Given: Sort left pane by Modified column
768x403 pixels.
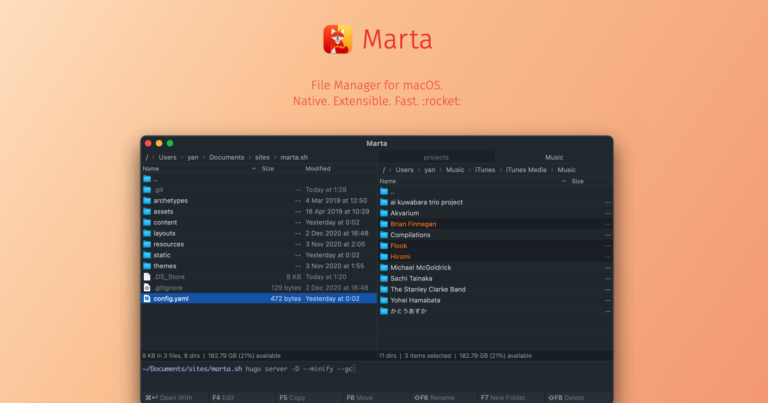Looking at the screenshot, I should [x=340, y=168].
